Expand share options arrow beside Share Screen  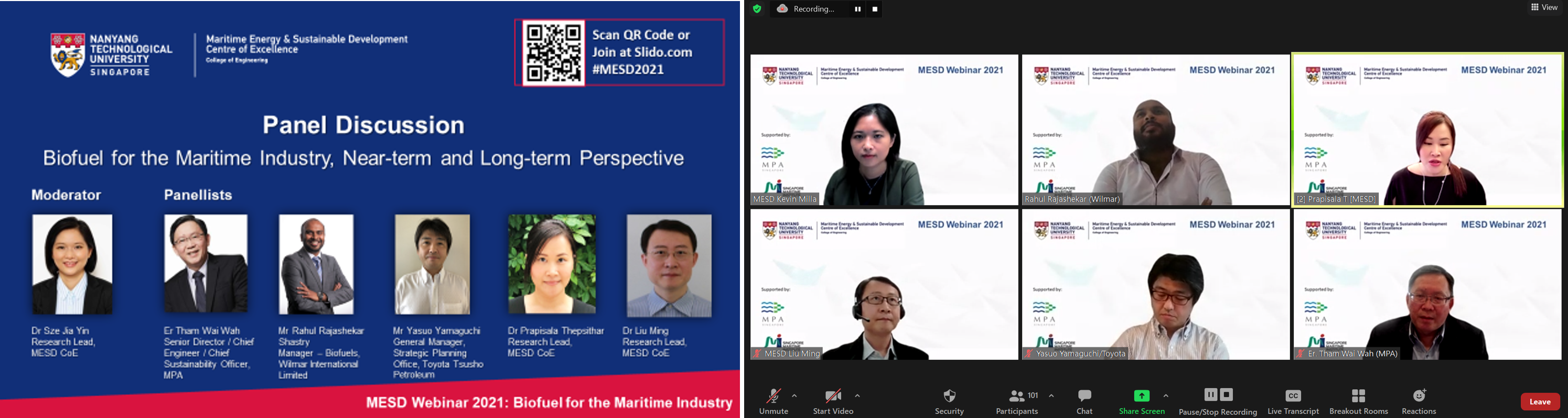click(x=1166, y=395)
